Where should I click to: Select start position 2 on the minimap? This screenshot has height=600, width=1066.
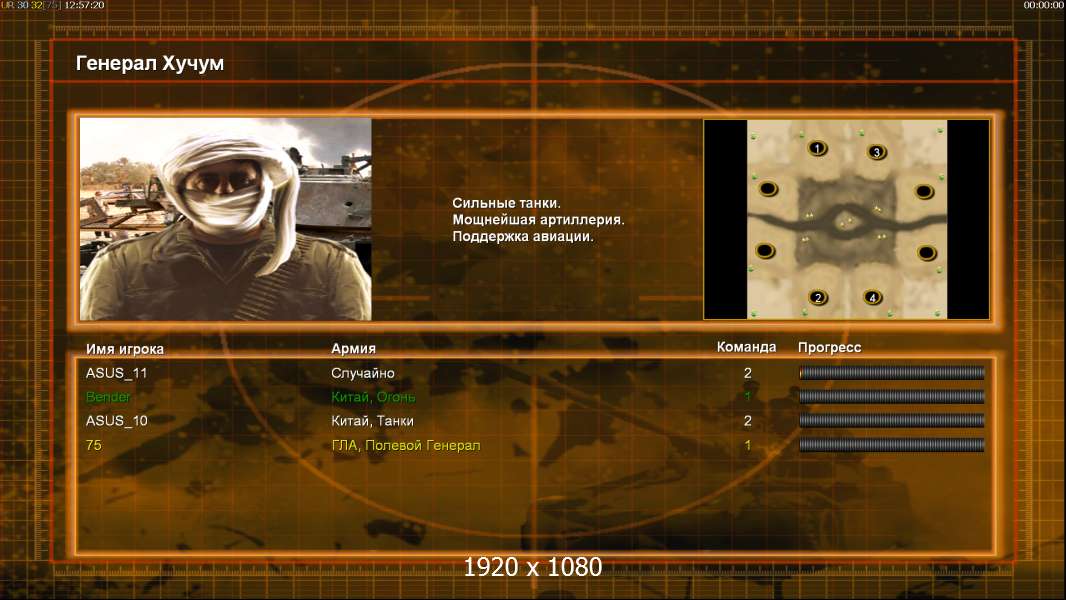click(818, 297)
